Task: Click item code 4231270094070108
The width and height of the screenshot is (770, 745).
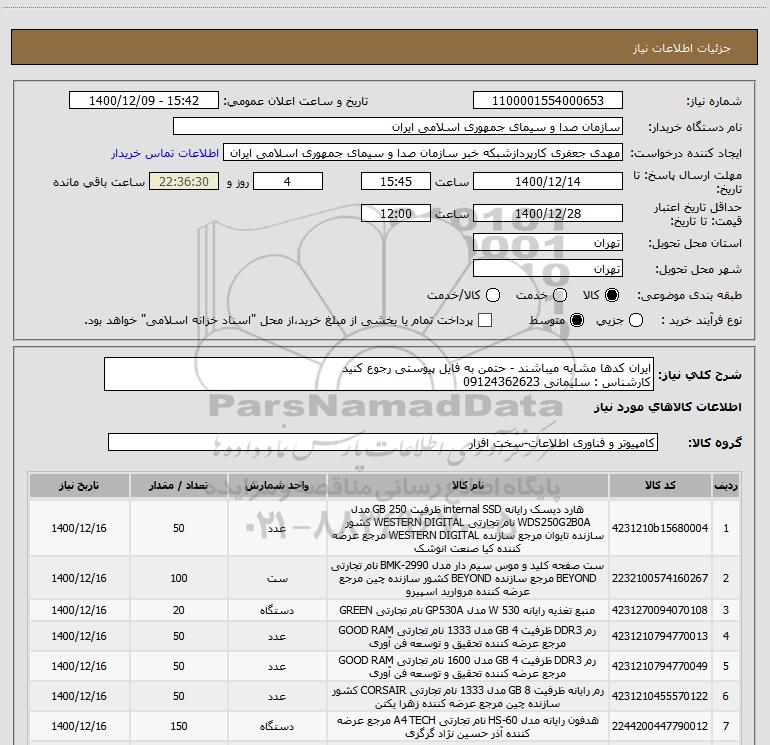Action: pos(660,610)
